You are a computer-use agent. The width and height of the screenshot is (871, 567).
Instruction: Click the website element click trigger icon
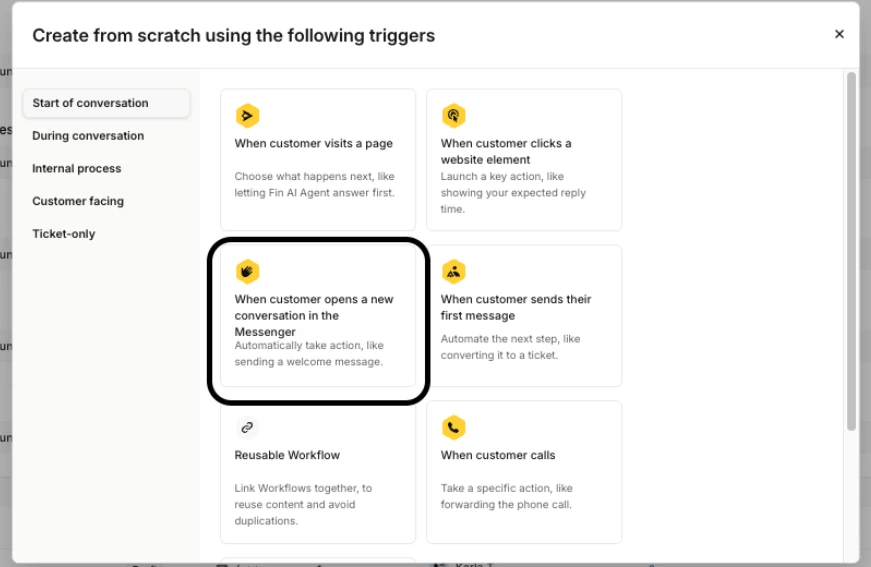453,116
